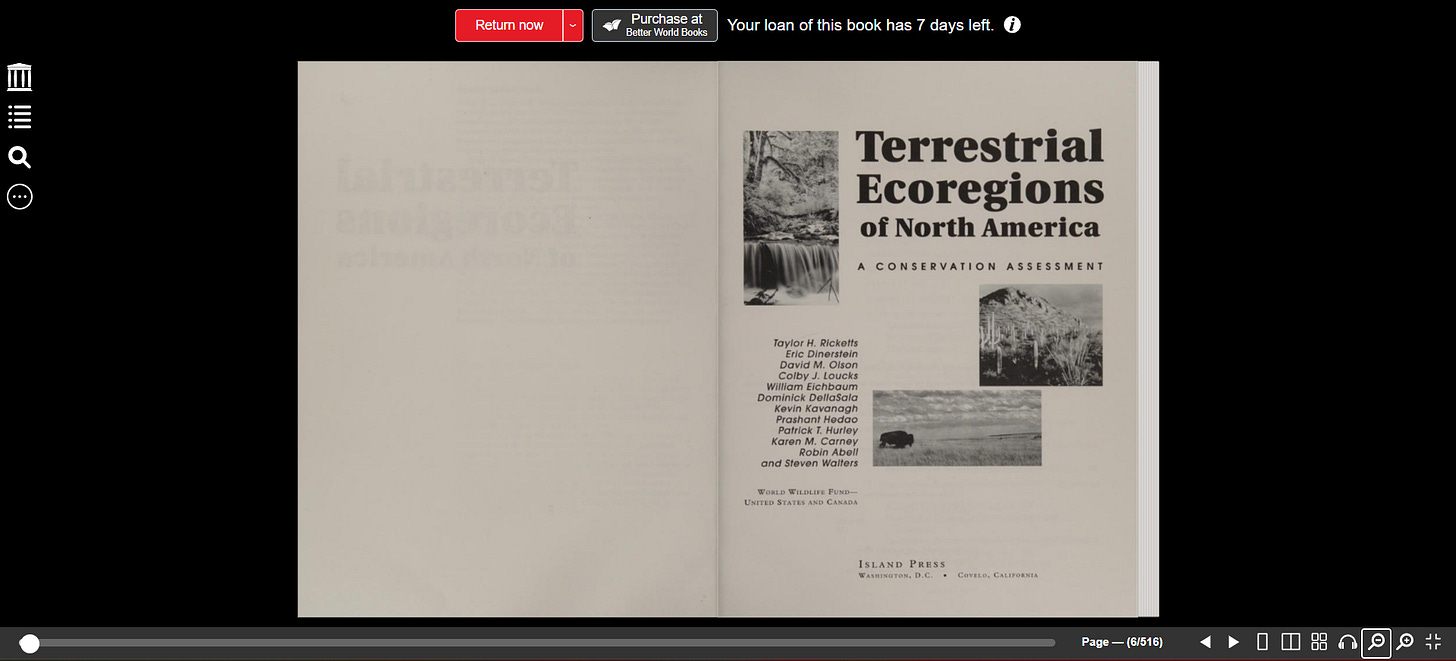Click the page scrubber track

(x=540, y=643)
